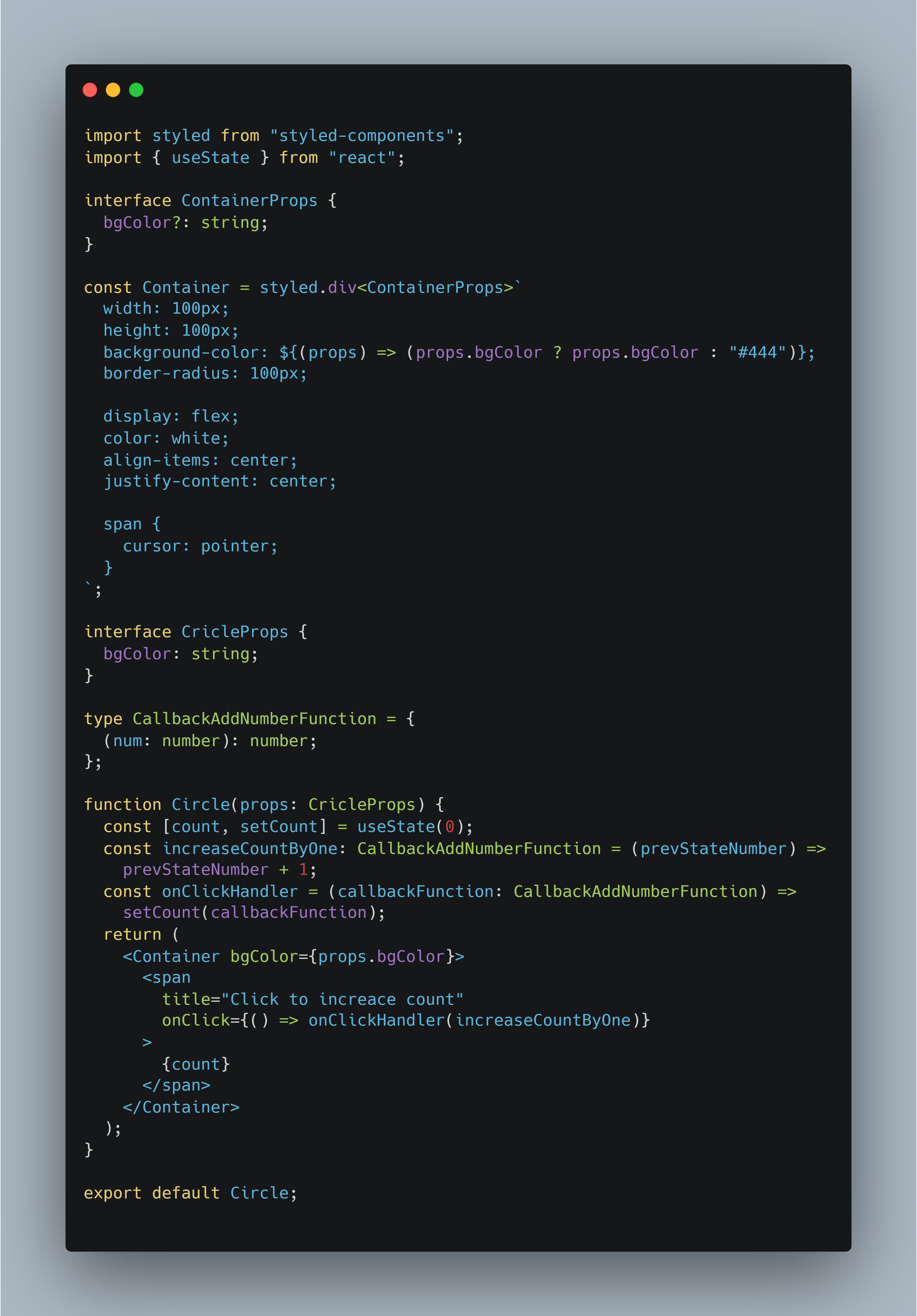Click the display: flex declaration
917x1316 pixels.
point(171,417)
